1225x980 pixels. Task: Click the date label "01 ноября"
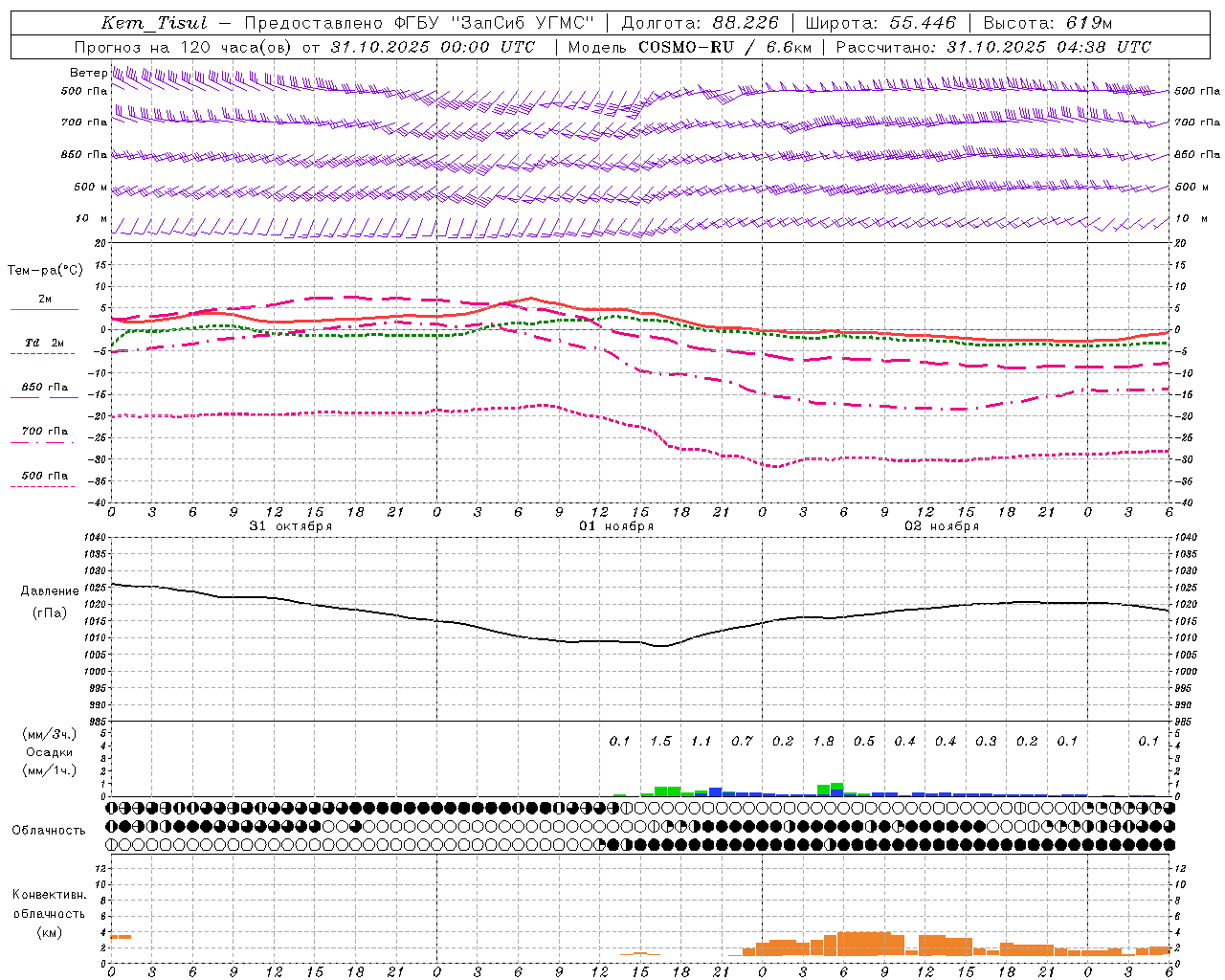coord(616,525)
